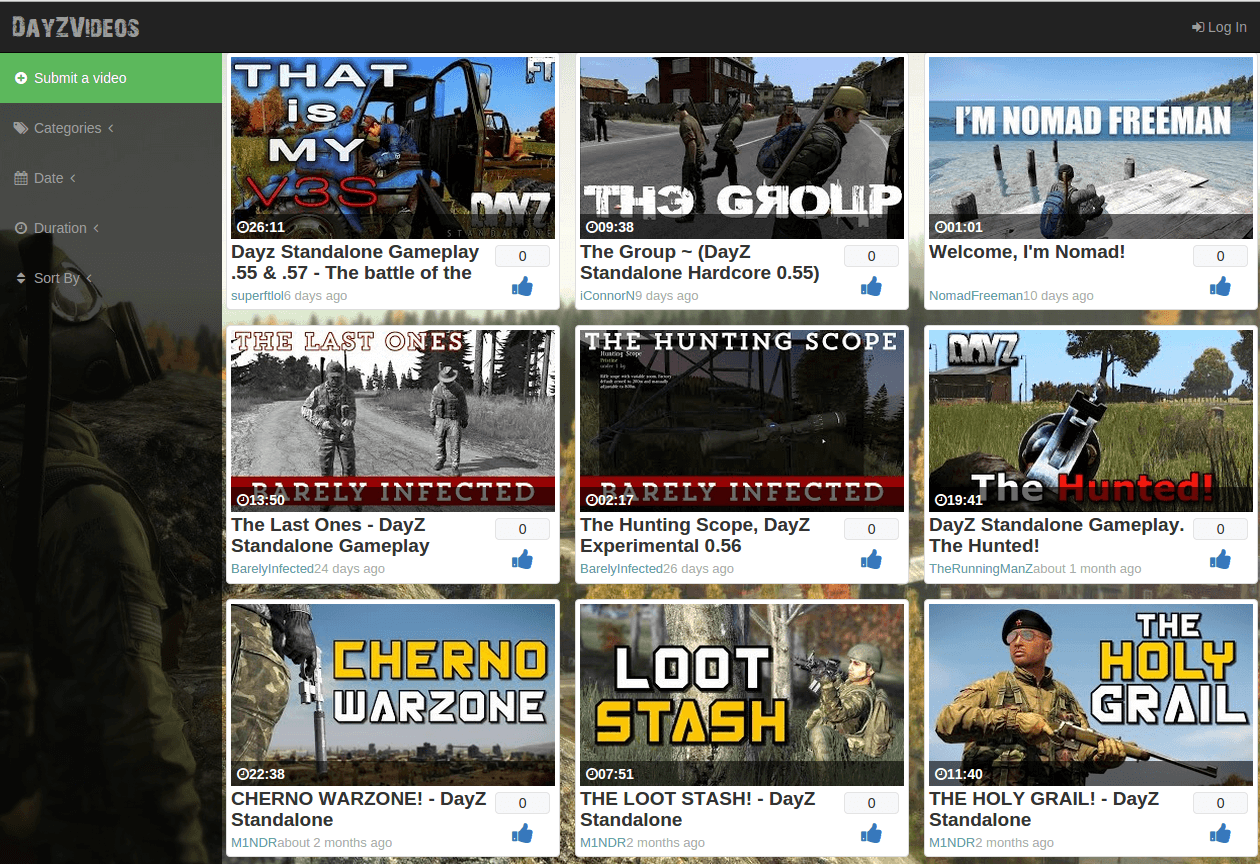Open 'The Last Ones - DayZ Standalone Gameplay' title

[330, 535]
